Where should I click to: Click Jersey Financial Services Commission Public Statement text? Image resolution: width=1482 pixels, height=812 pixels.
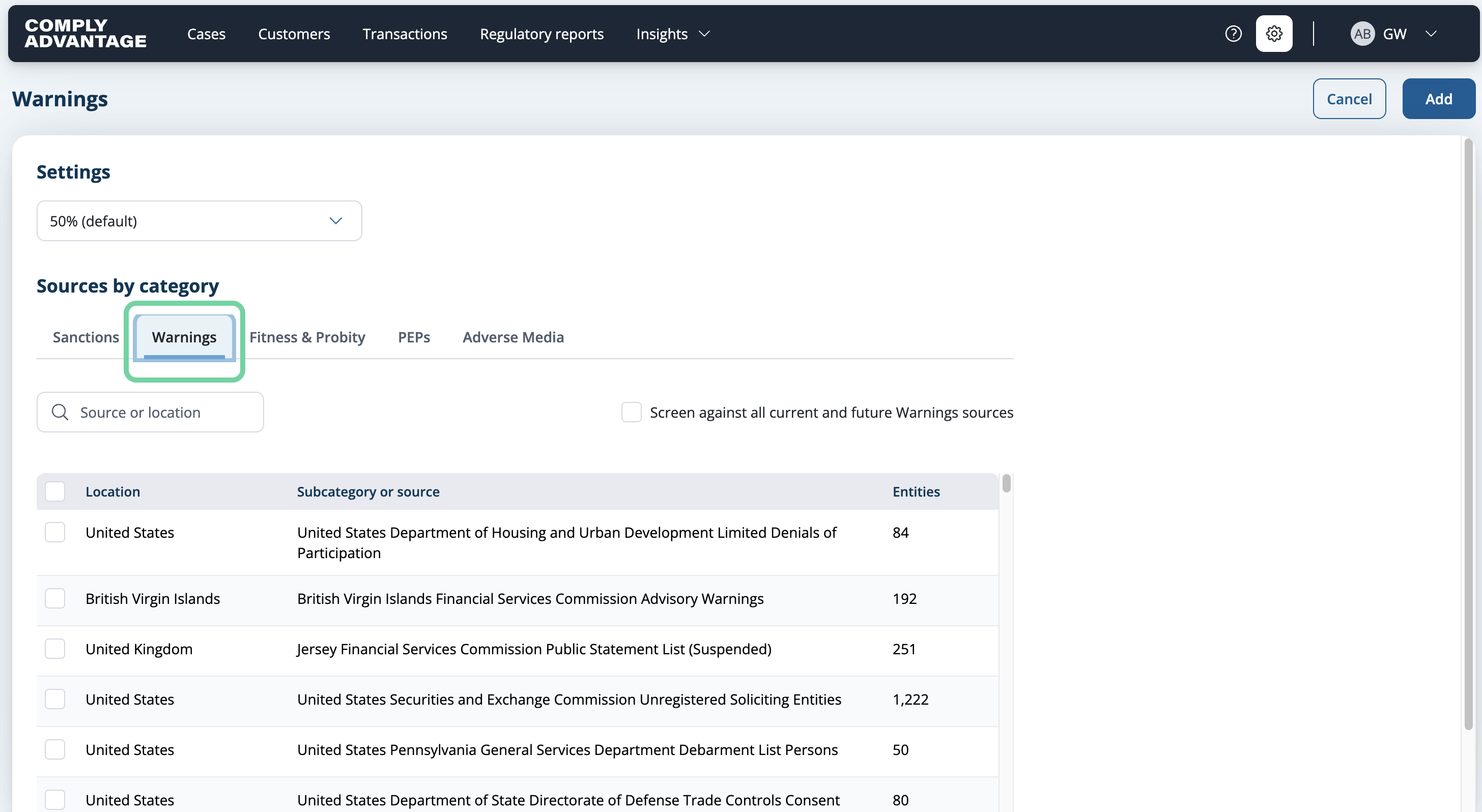click(x=534, y=649)
